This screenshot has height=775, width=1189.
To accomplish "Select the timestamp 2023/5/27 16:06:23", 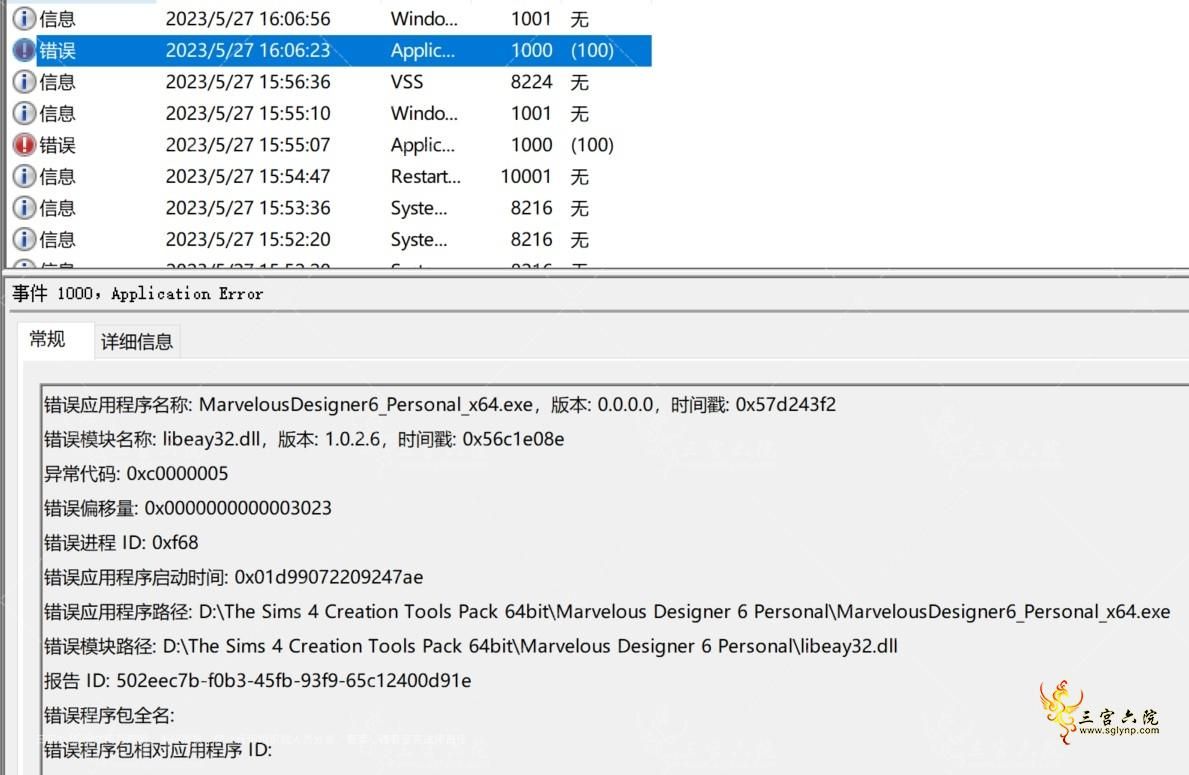I will pyautogui.click(x=248, y=50).
